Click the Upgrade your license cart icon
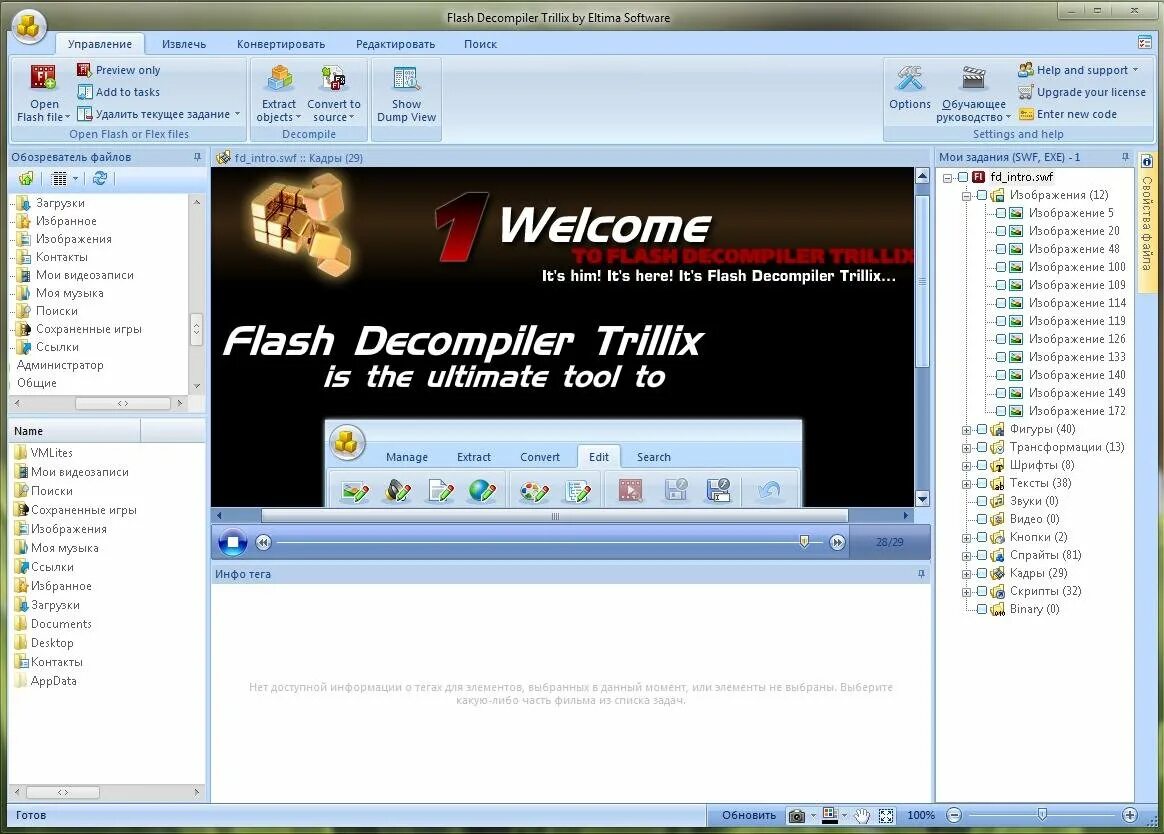 (1026, 92)
